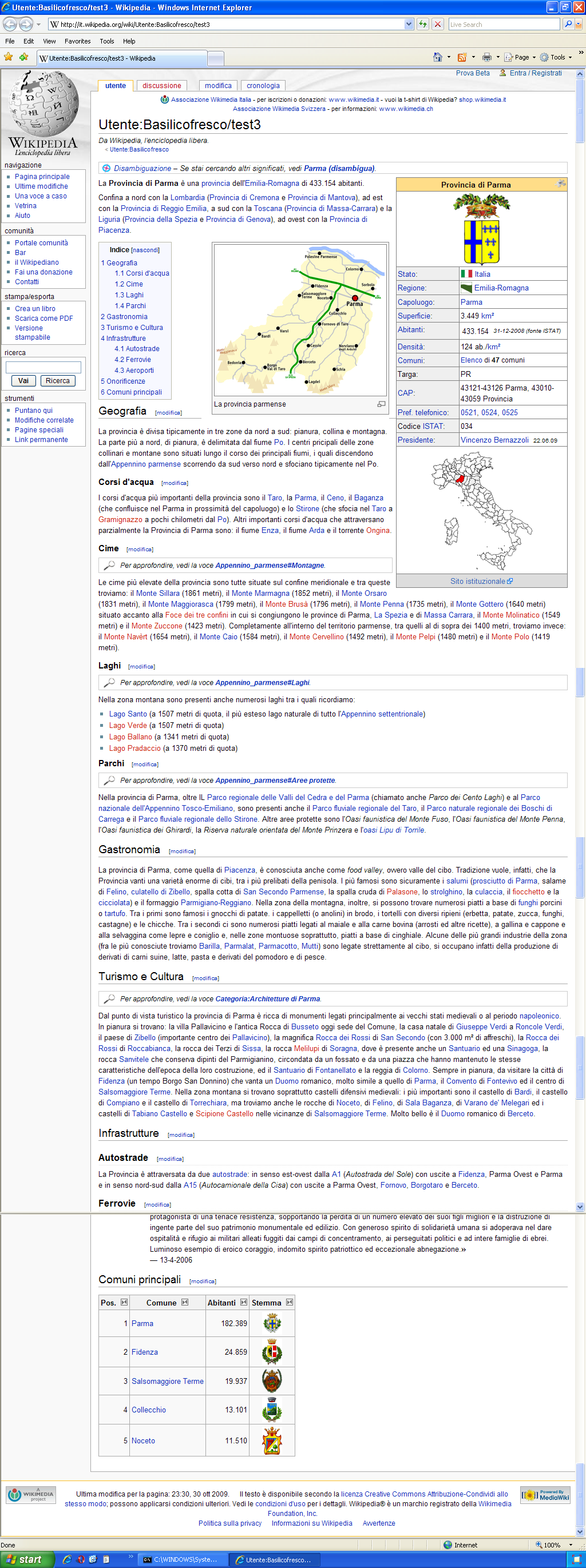586x1568 pixels.
Task: Click the Wikimedia project badge in footer
Action: click(30, 1494)
